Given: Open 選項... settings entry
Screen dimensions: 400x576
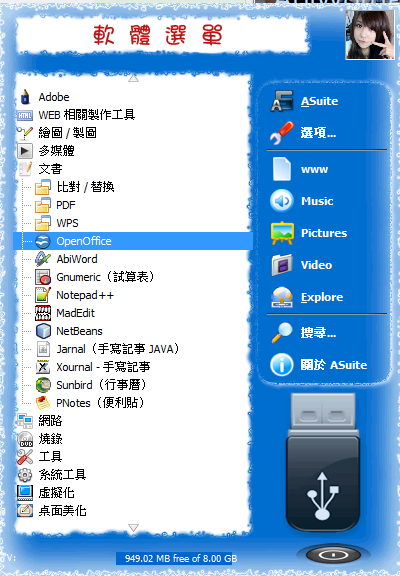Looking at the screenshot, I should (x=318, y=133).
